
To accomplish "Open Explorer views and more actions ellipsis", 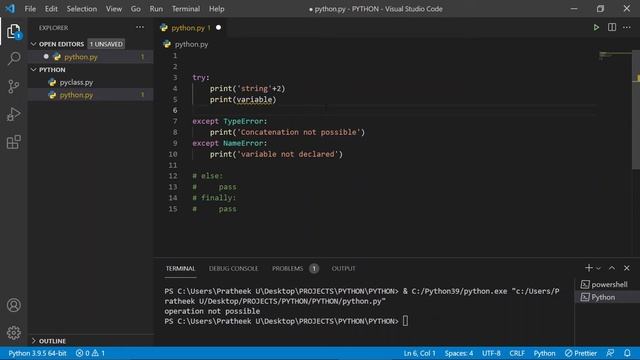I will (x=140, y=27).
